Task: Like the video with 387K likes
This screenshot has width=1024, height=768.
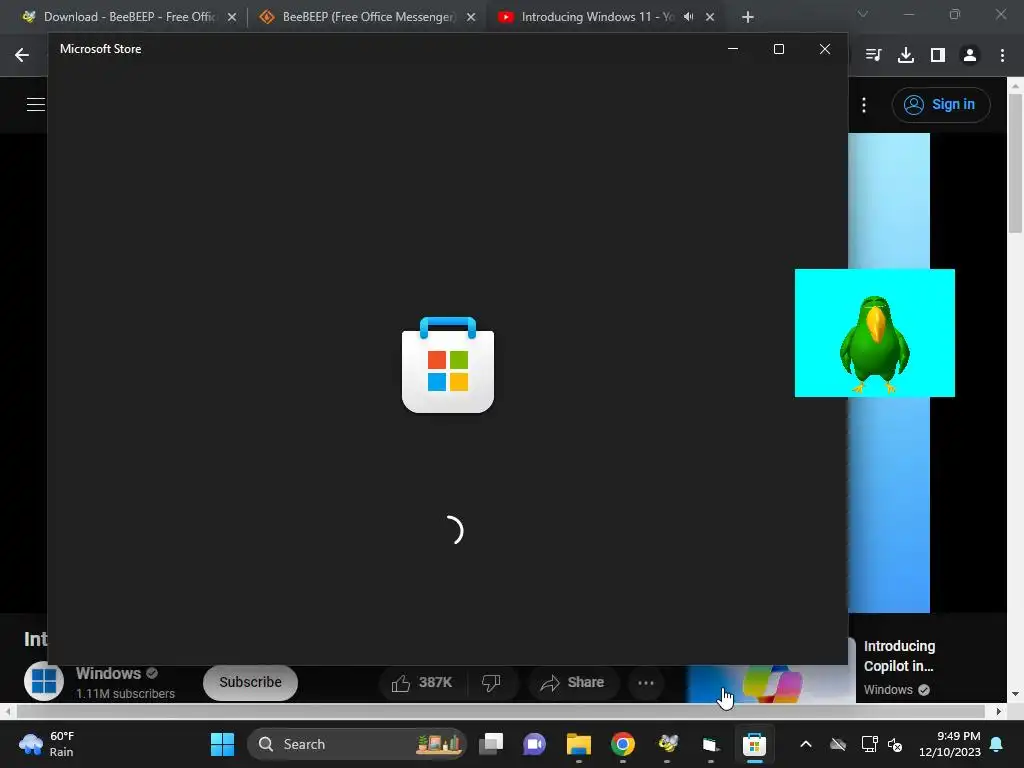Action: [421, 682]
